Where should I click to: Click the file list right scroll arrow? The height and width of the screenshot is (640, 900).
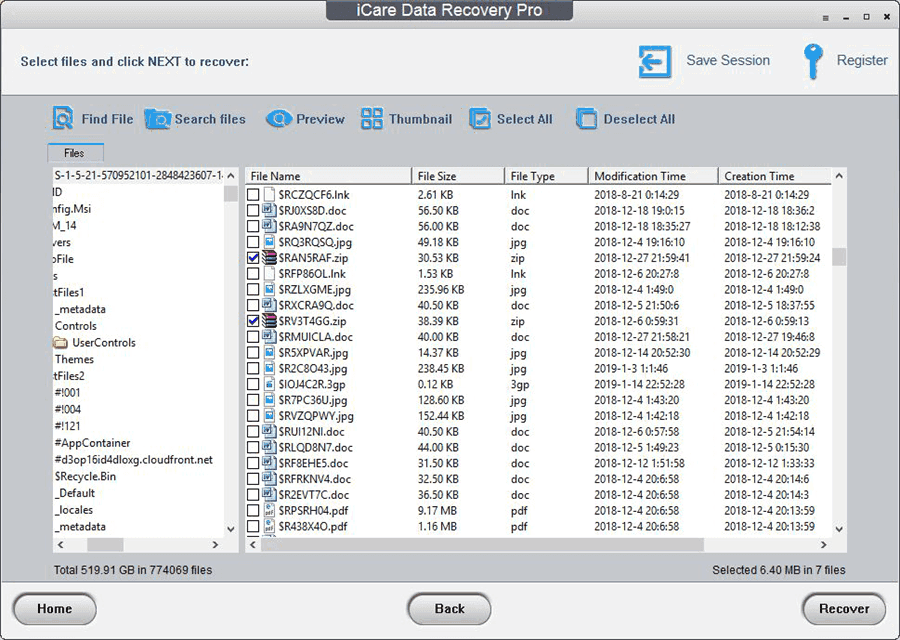coord(824,545)
